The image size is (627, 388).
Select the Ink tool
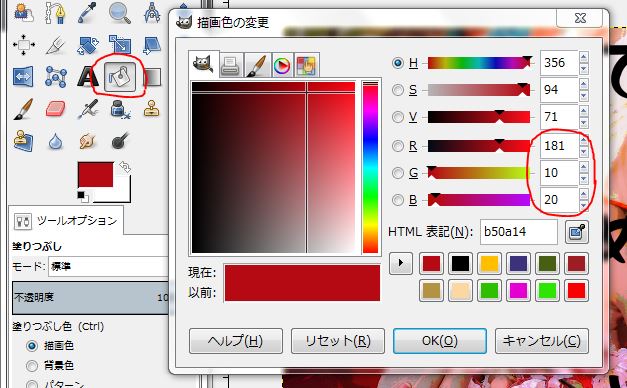coord(120,109)
